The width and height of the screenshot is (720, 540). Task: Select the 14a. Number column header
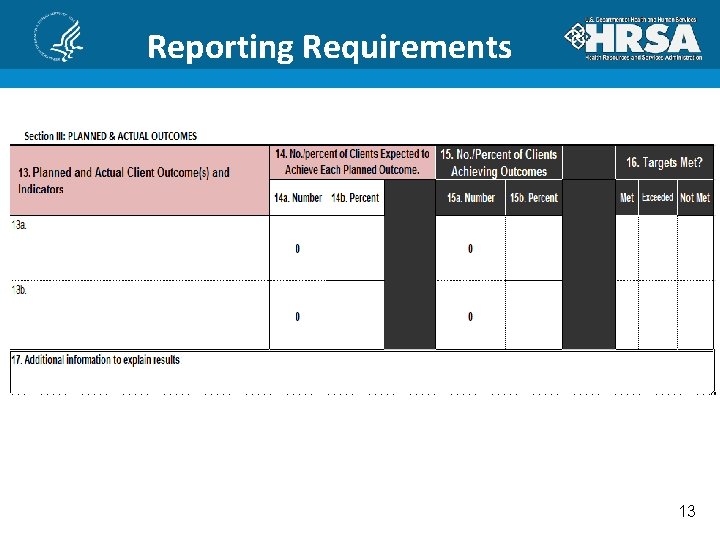click(x=298, y=198)
